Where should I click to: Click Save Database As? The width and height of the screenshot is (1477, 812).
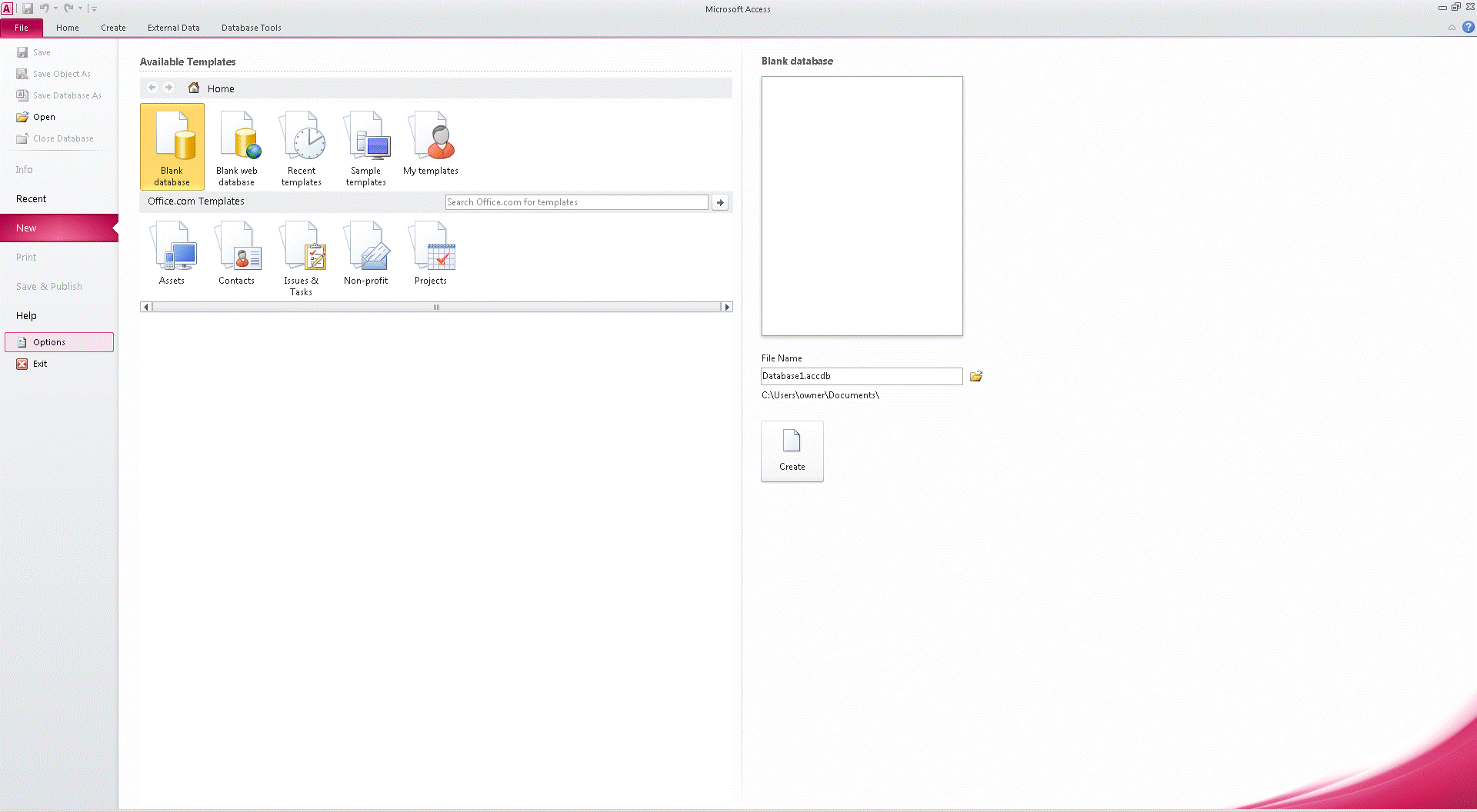59,95
